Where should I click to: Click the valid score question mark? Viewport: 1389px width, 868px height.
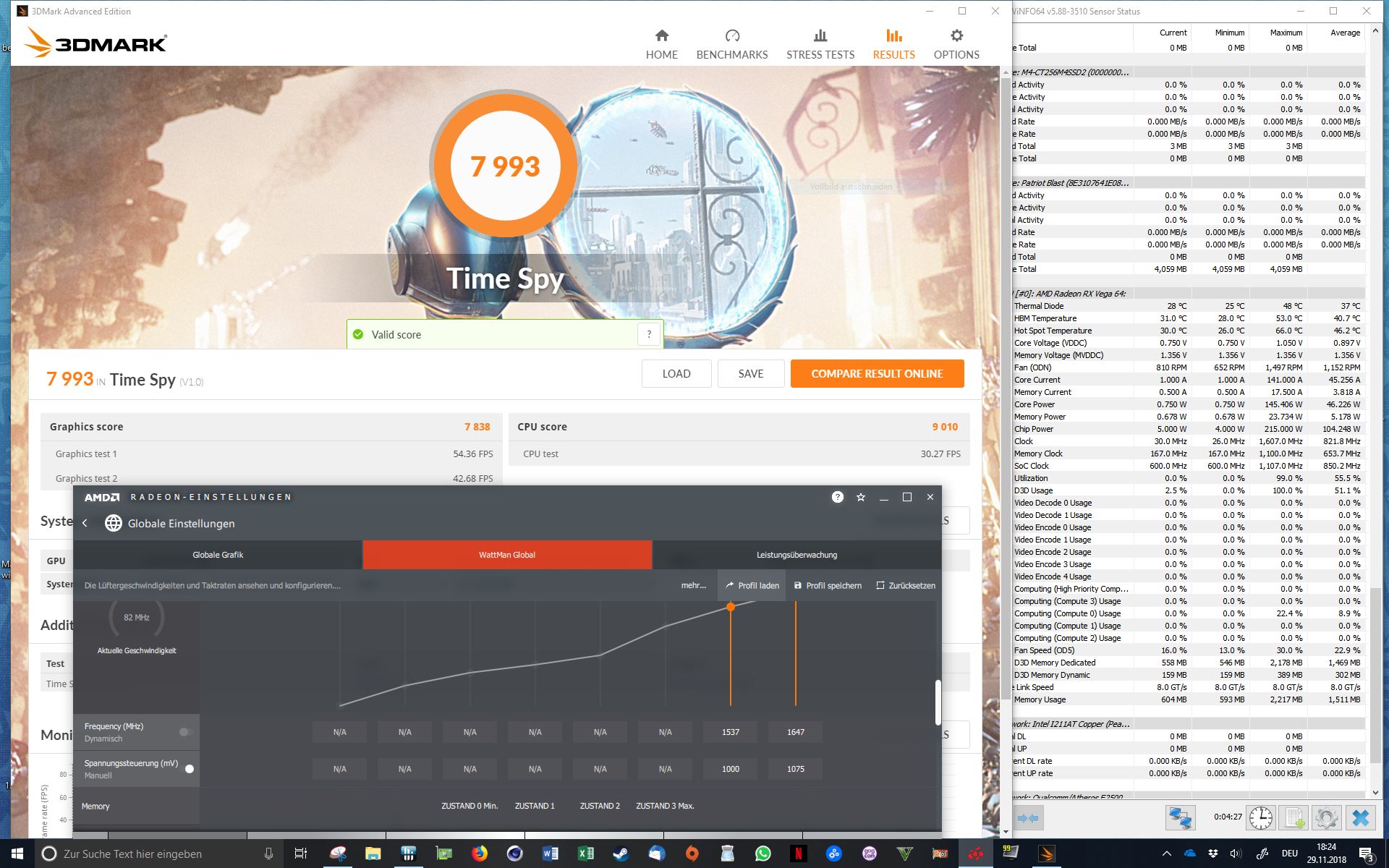pyautogui.click(x=649, y=334)
